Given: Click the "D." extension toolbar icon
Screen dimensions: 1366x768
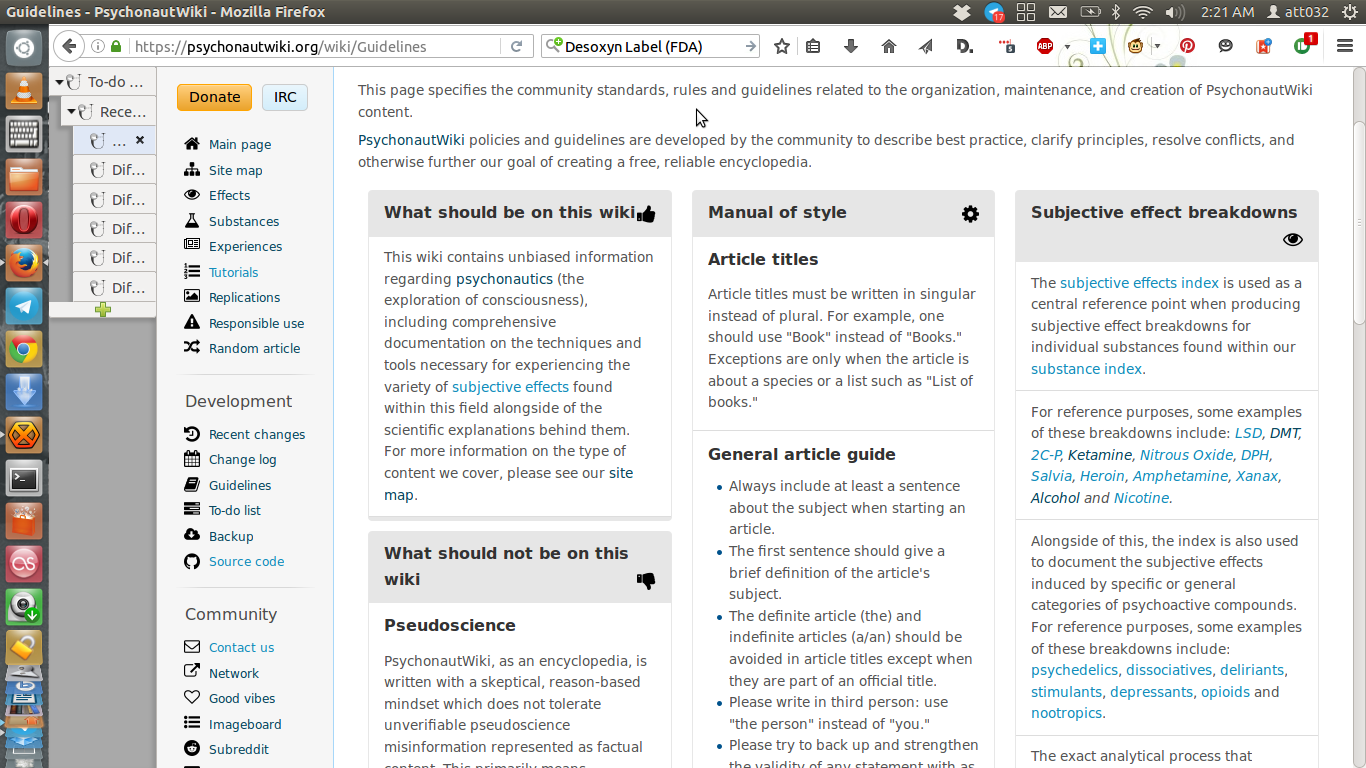Looking at the screenshot, I should point(965,46).
